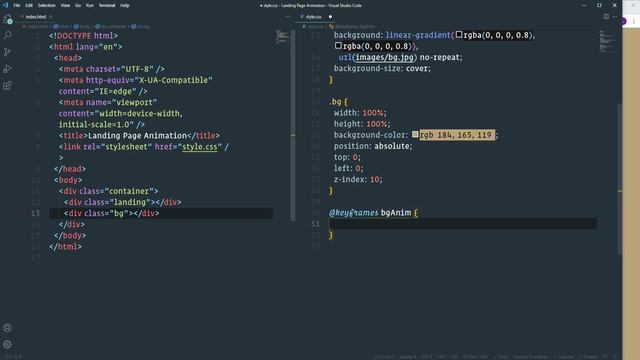Open the Terminal menu
Image resolution: width=640 pixels, height=360 pixels.
(x=107, y=5)
